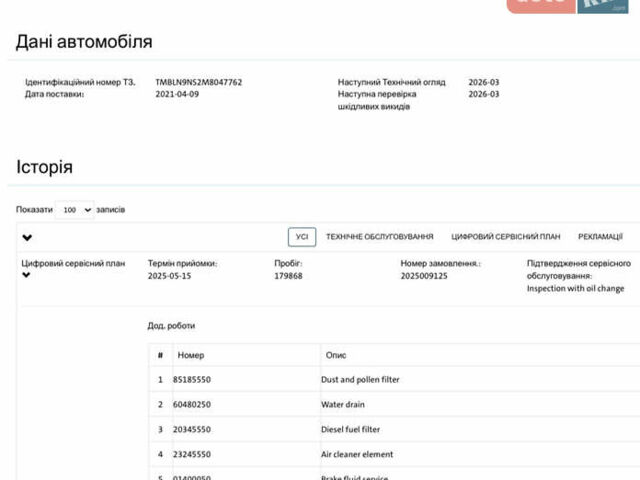Sort by the # column header
The width and height of the screenshot is (640, 480).
[x=160, y=355]
